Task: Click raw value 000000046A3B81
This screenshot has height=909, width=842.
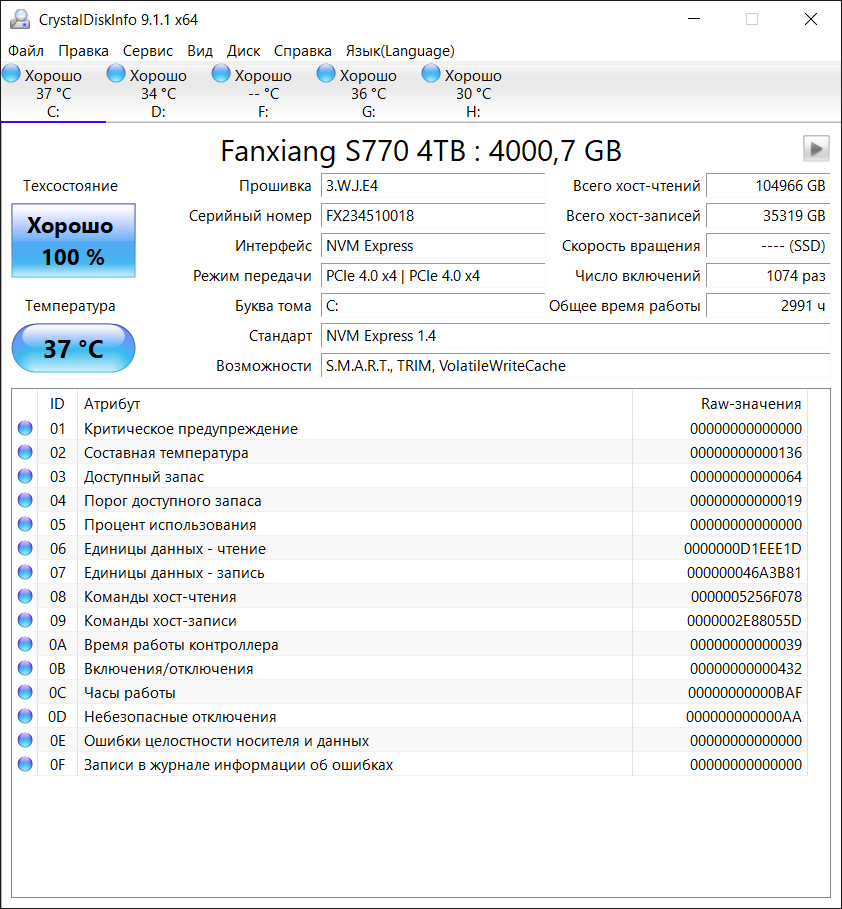Action: (744, 573)
